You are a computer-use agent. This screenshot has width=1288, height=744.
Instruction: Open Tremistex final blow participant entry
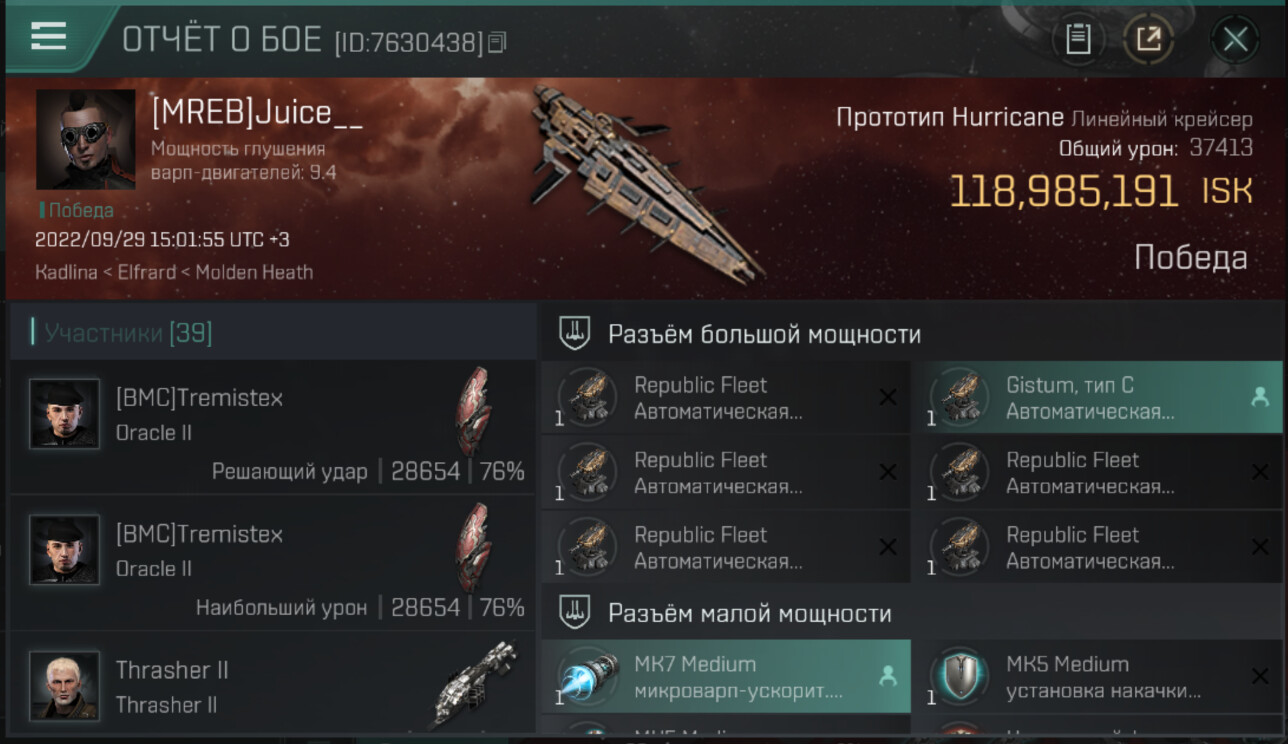tap(273, 427)
